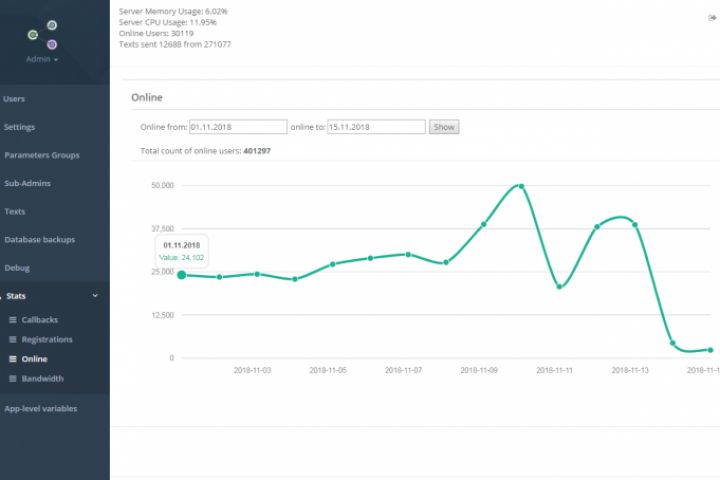Click the list icon beside Callbacks
720x480 pixels.
tap(13, 320)
